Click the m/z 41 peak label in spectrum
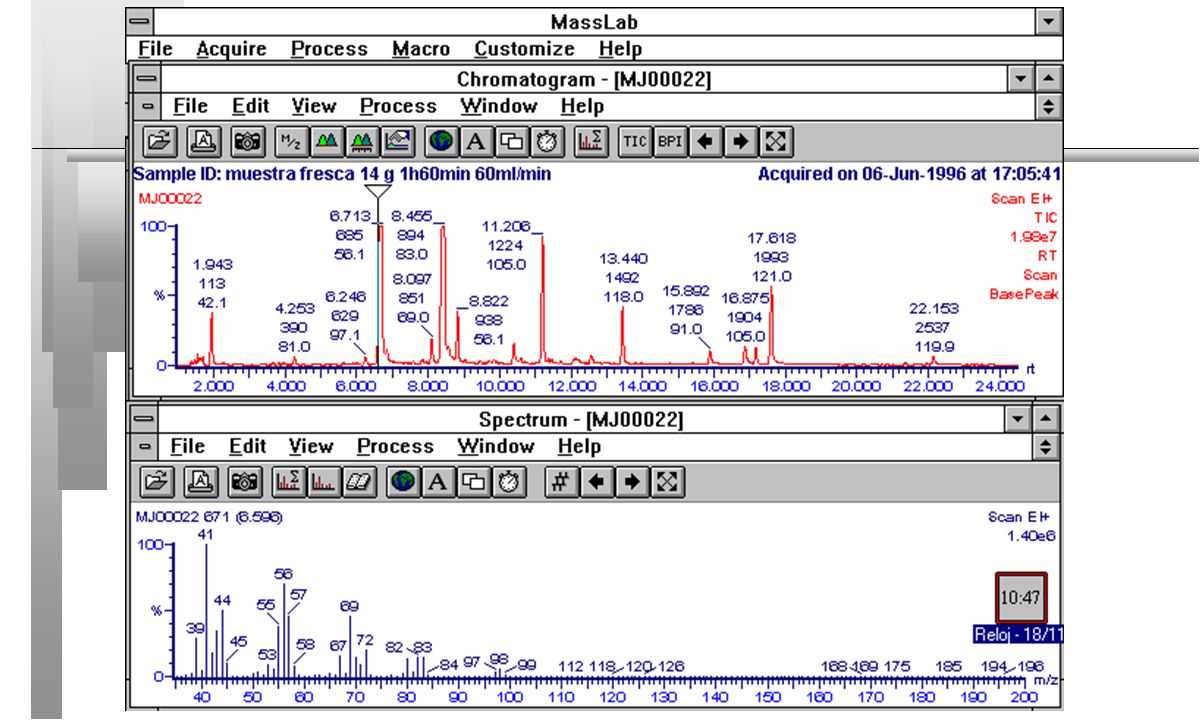Image resolution: width=1200 pixels, height=720 pixels. point(206,535)
